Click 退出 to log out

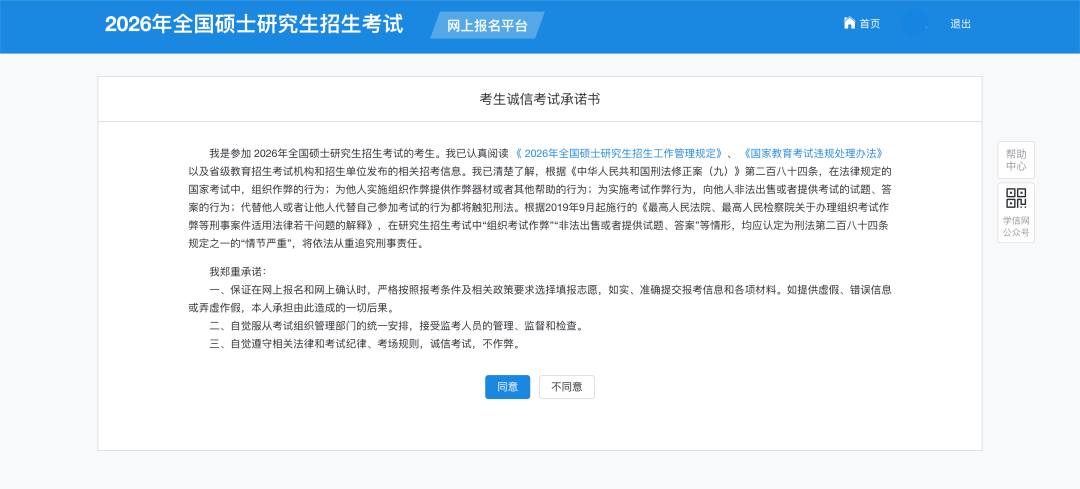(x=960, y=24)
